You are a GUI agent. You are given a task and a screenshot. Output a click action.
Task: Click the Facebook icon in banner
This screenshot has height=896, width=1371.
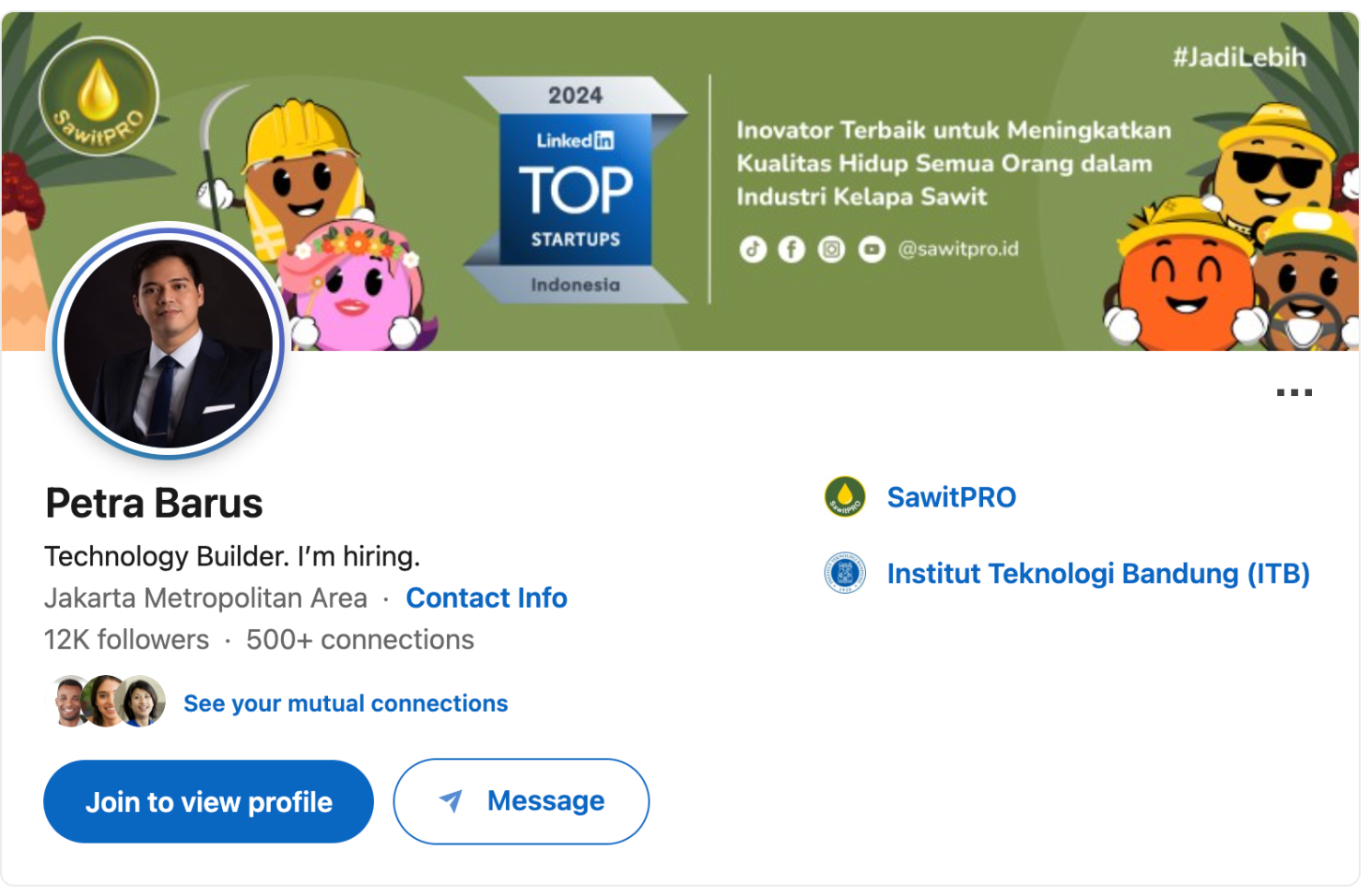791,250
